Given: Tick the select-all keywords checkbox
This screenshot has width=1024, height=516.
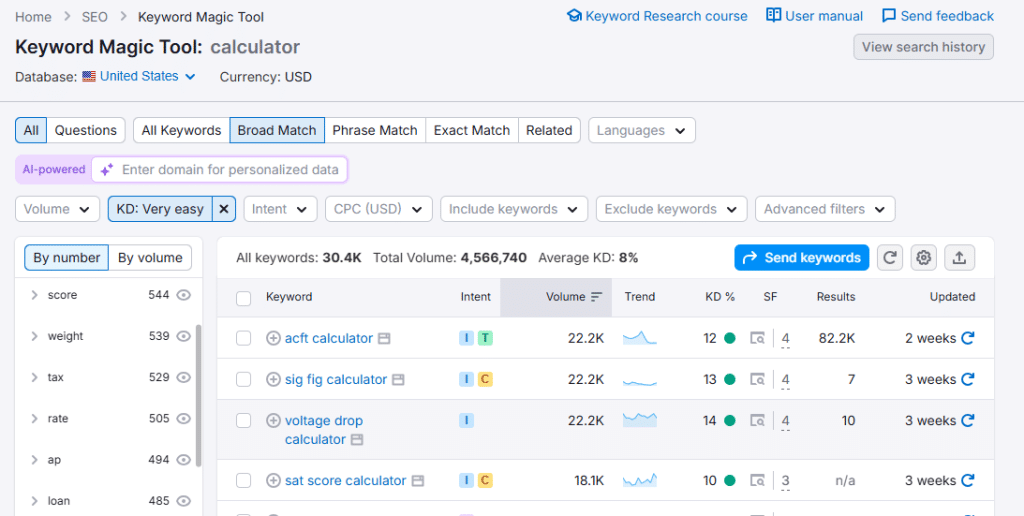Looking at the screenshot, I should point(244,298).
